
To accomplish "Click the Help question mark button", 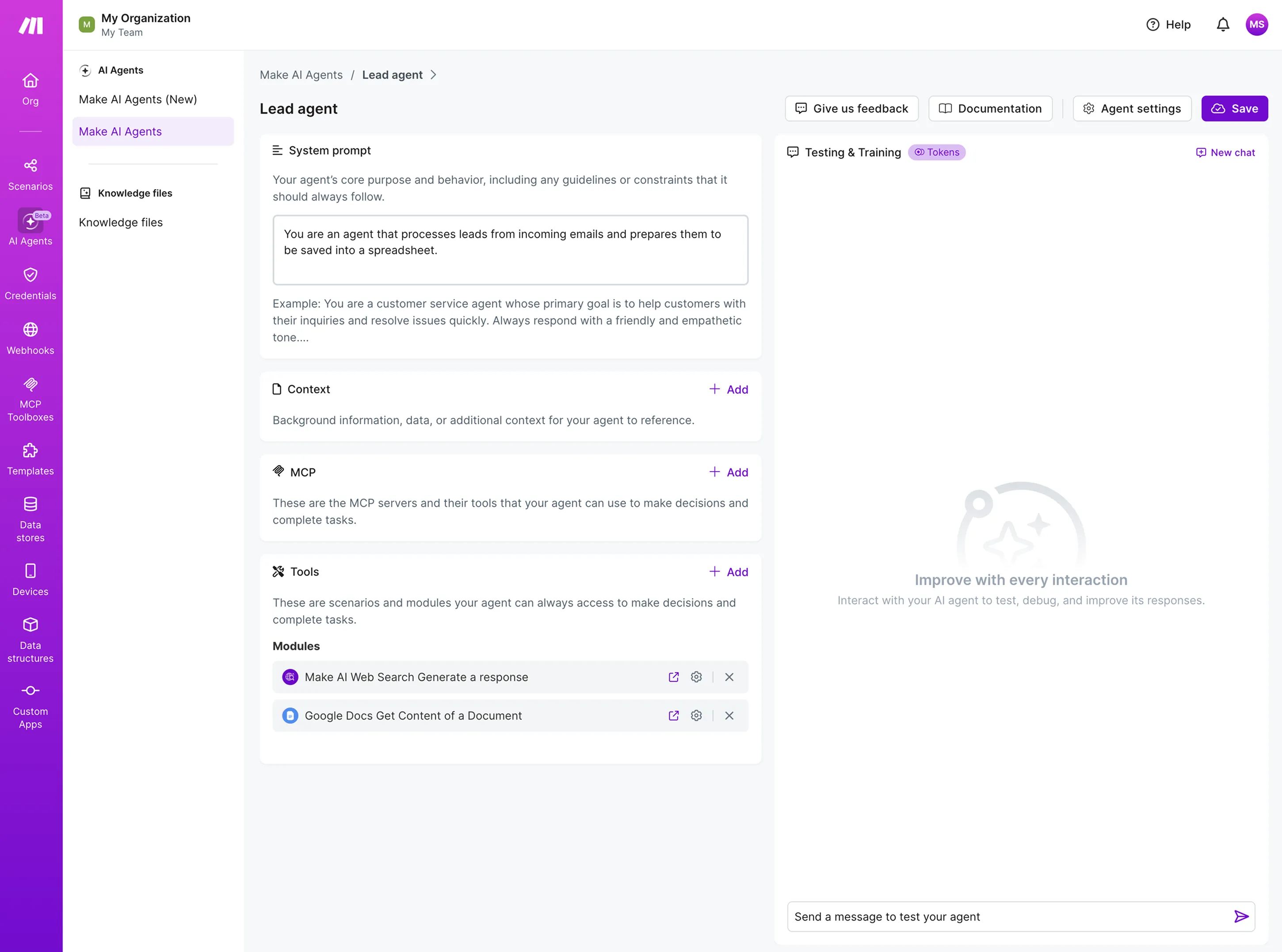I will (1168, 25).
